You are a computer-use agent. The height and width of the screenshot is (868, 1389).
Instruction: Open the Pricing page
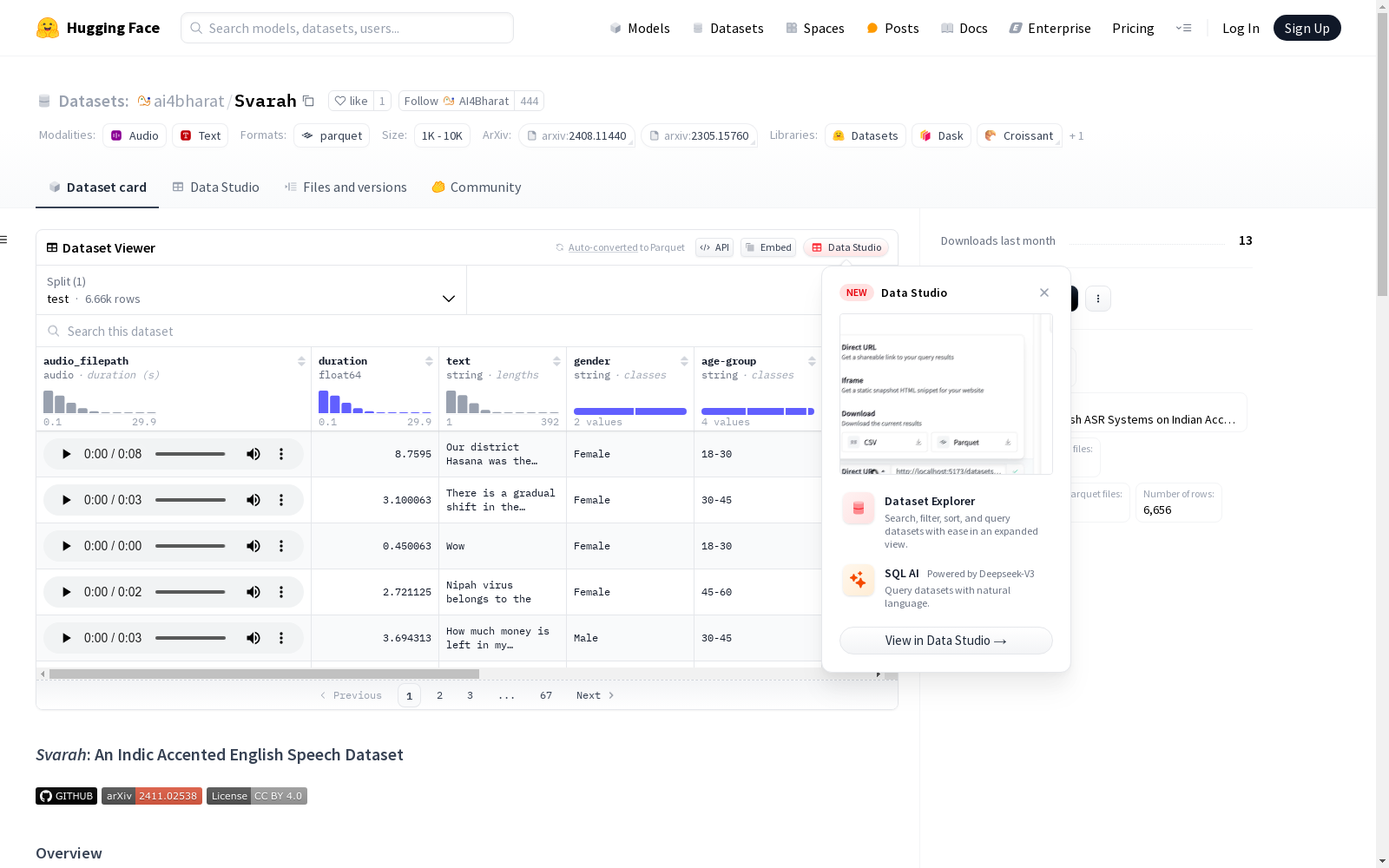1133,28
